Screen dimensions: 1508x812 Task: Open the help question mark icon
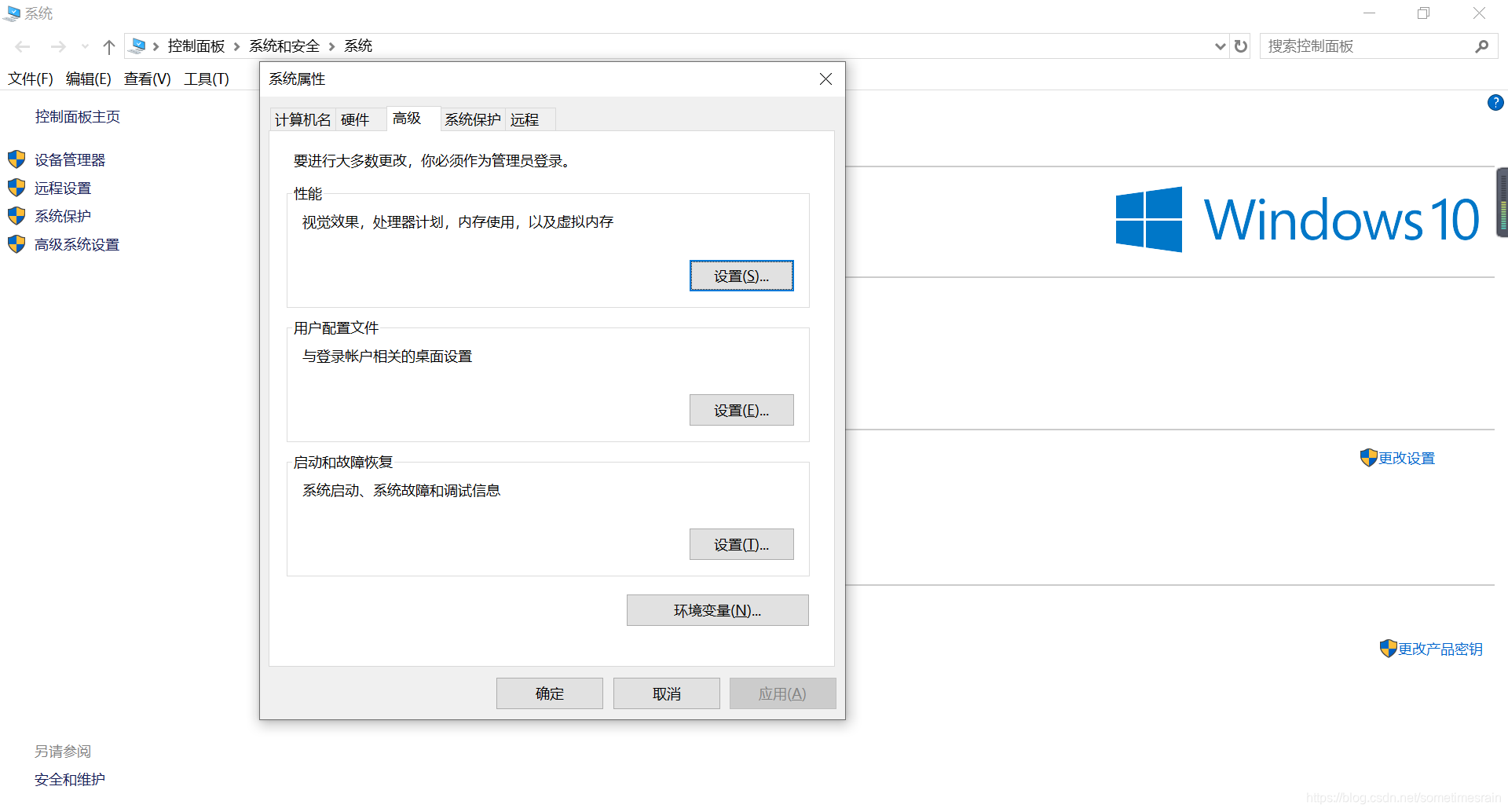[1495, 102]
